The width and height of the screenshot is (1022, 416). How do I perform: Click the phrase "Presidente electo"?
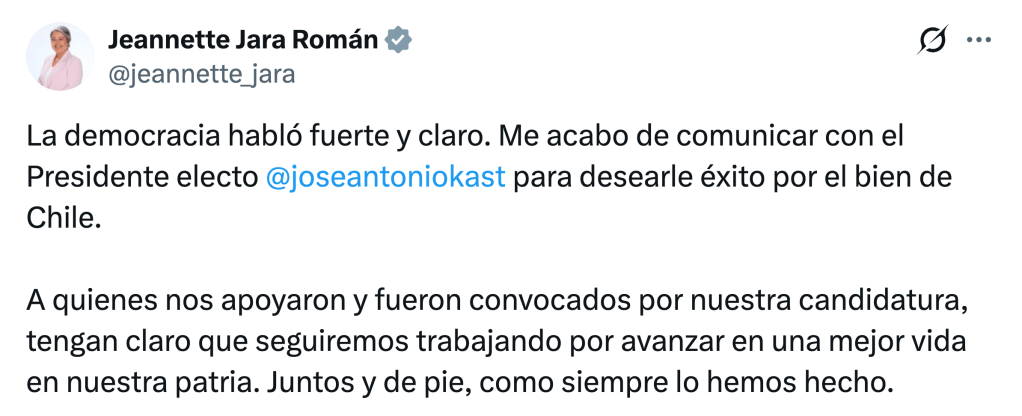click(141, 177)
